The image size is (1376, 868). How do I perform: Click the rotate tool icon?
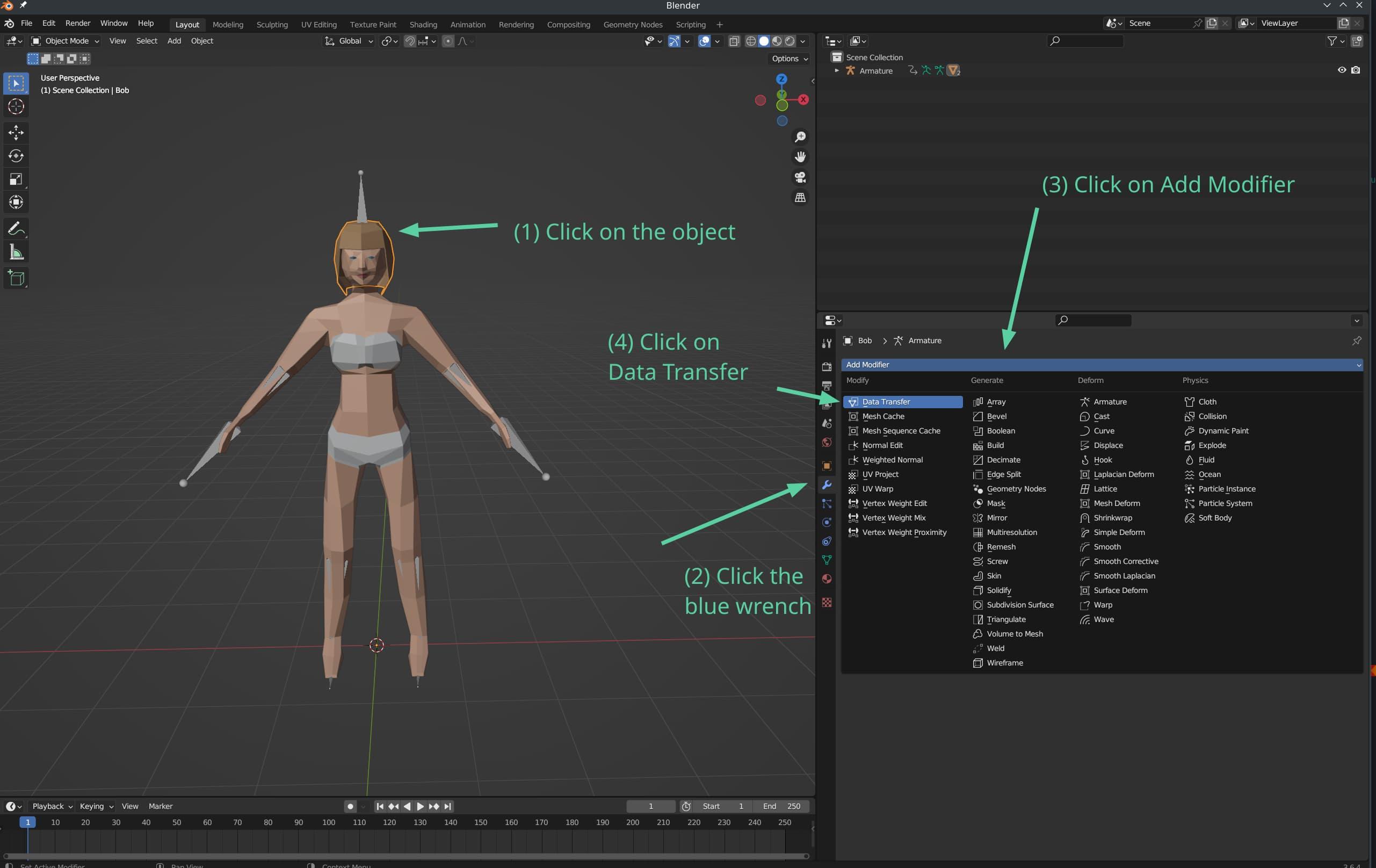[x=14, y=156]
